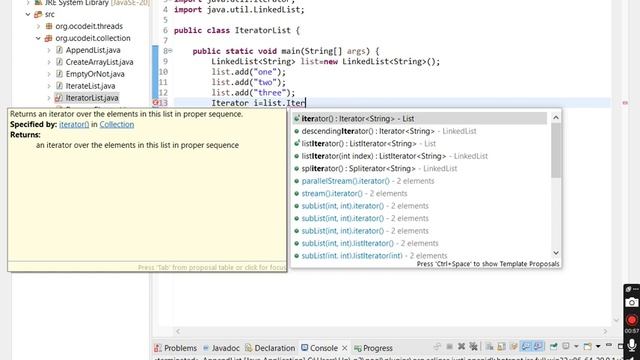
Task: Click Remove Launch X icon in Console toolbar
Action: point(461,346)
